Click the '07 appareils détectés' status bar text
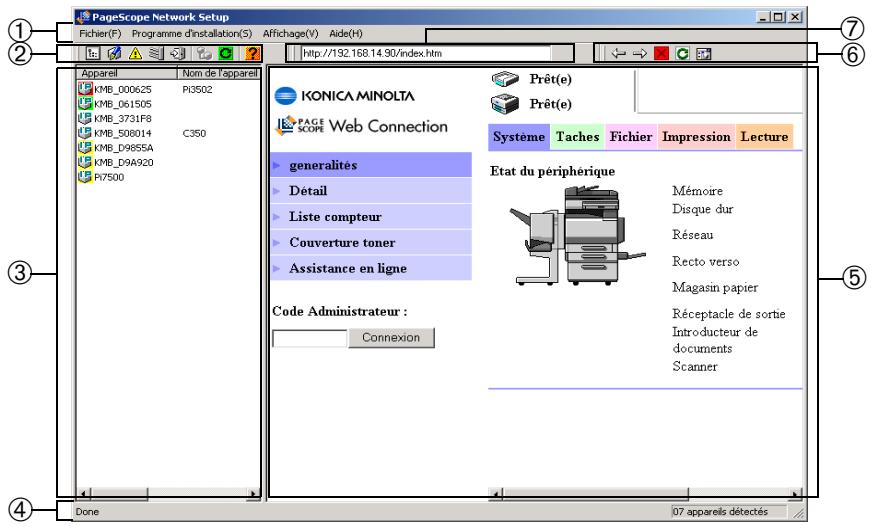This screenshot has width=871, height=526. [x=720, y=512]
